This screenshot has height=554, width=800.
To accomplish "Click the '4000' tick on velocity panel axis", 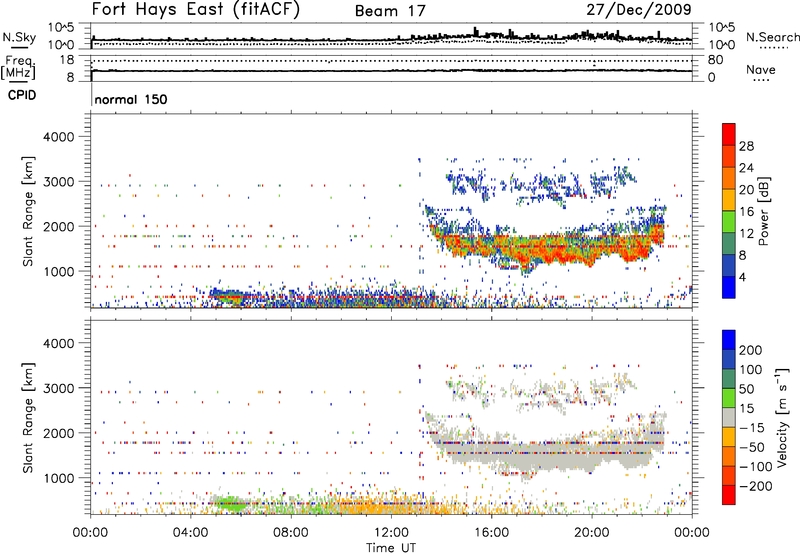I will pyautogui.click(x=59, y=343).
